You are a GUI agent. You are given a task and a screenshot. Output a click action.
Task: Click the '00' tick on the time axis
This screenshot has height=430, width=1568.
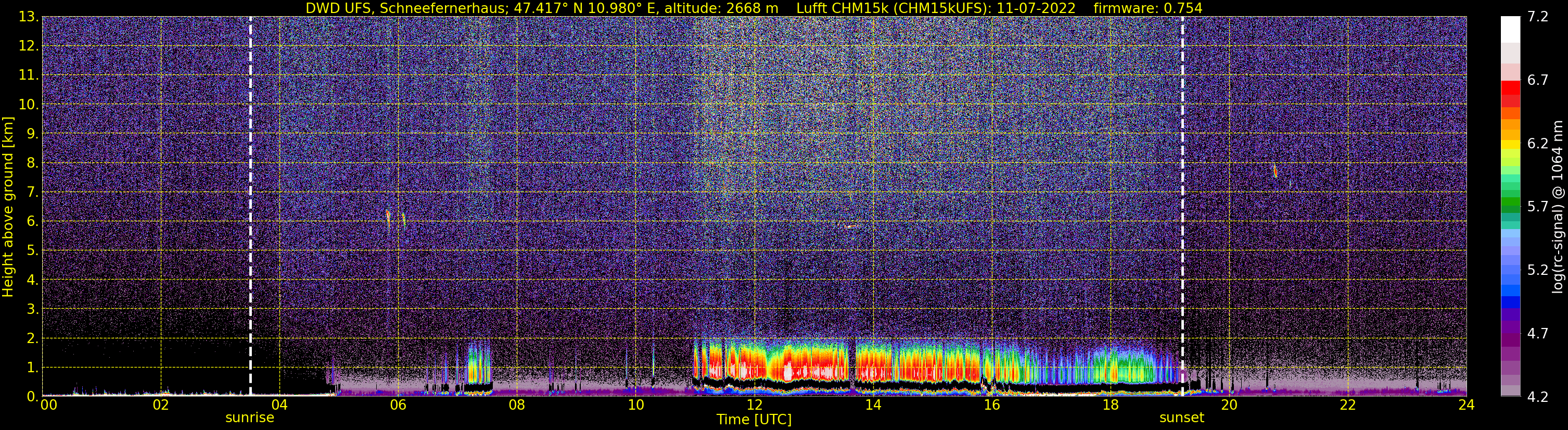49,405
